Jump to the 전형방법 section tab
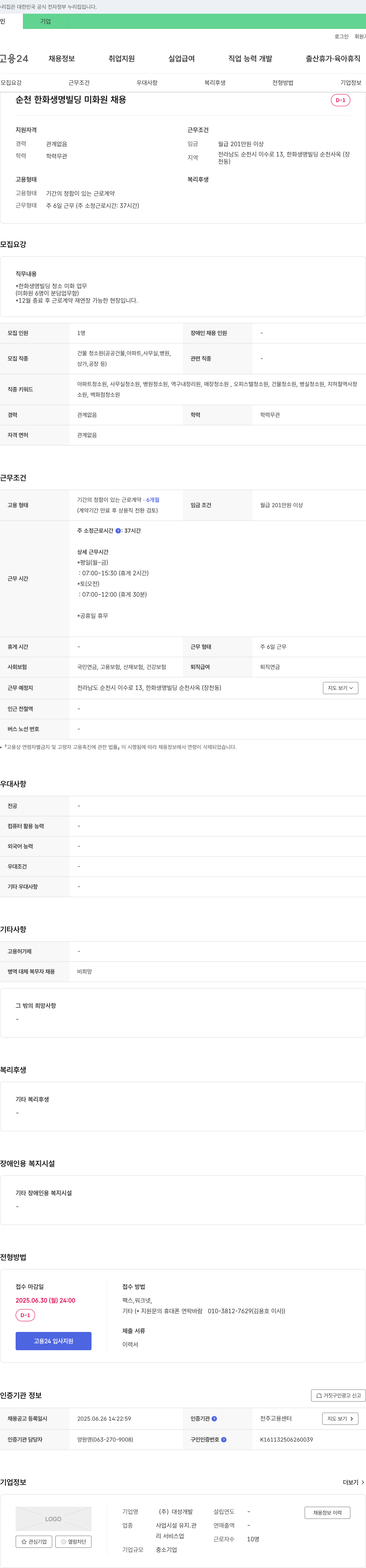Screen dimensions: 366x1568 283,83
